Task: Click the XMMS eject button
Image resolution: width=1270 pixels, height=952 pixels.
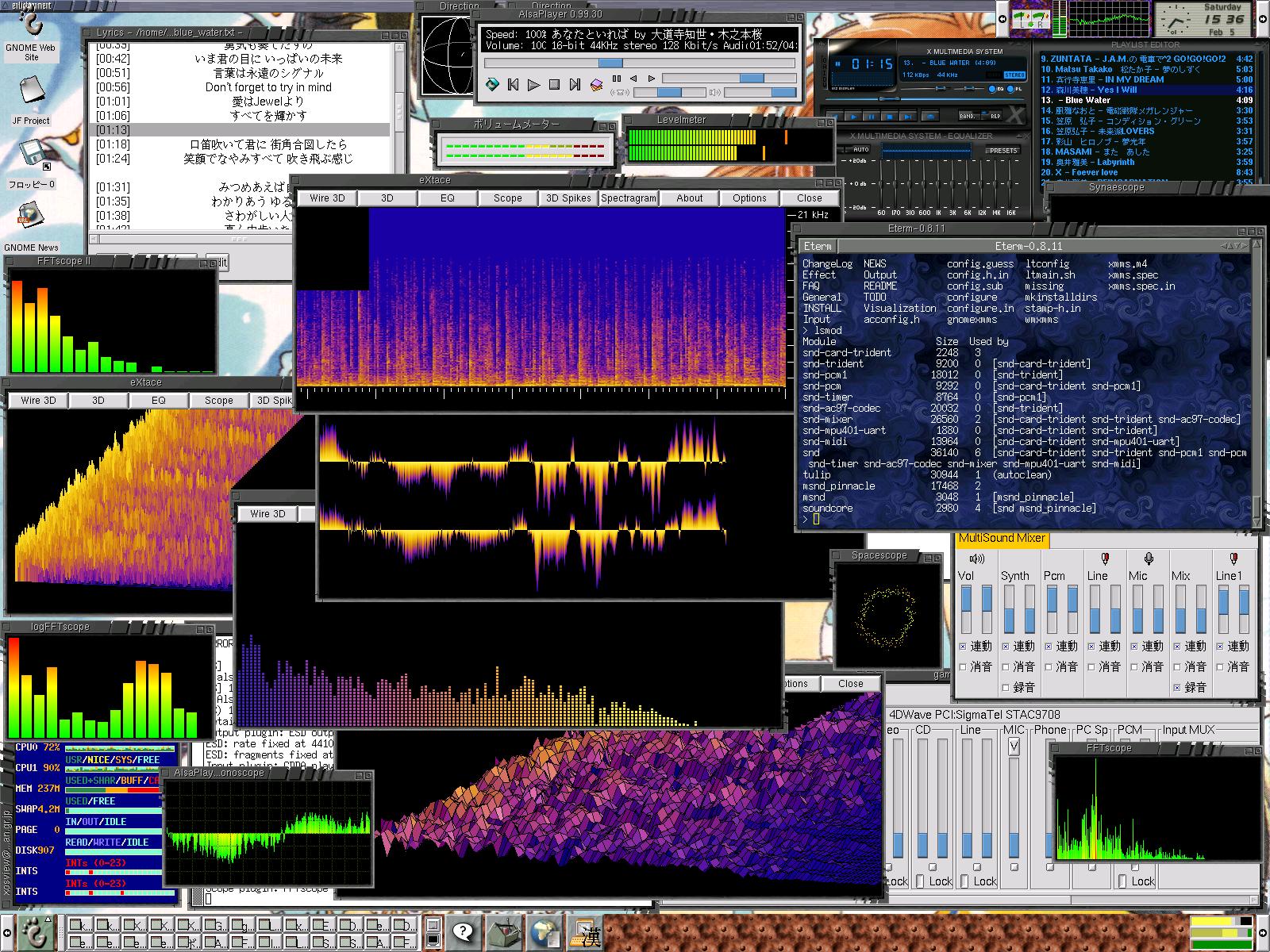Action: point(930,117)
